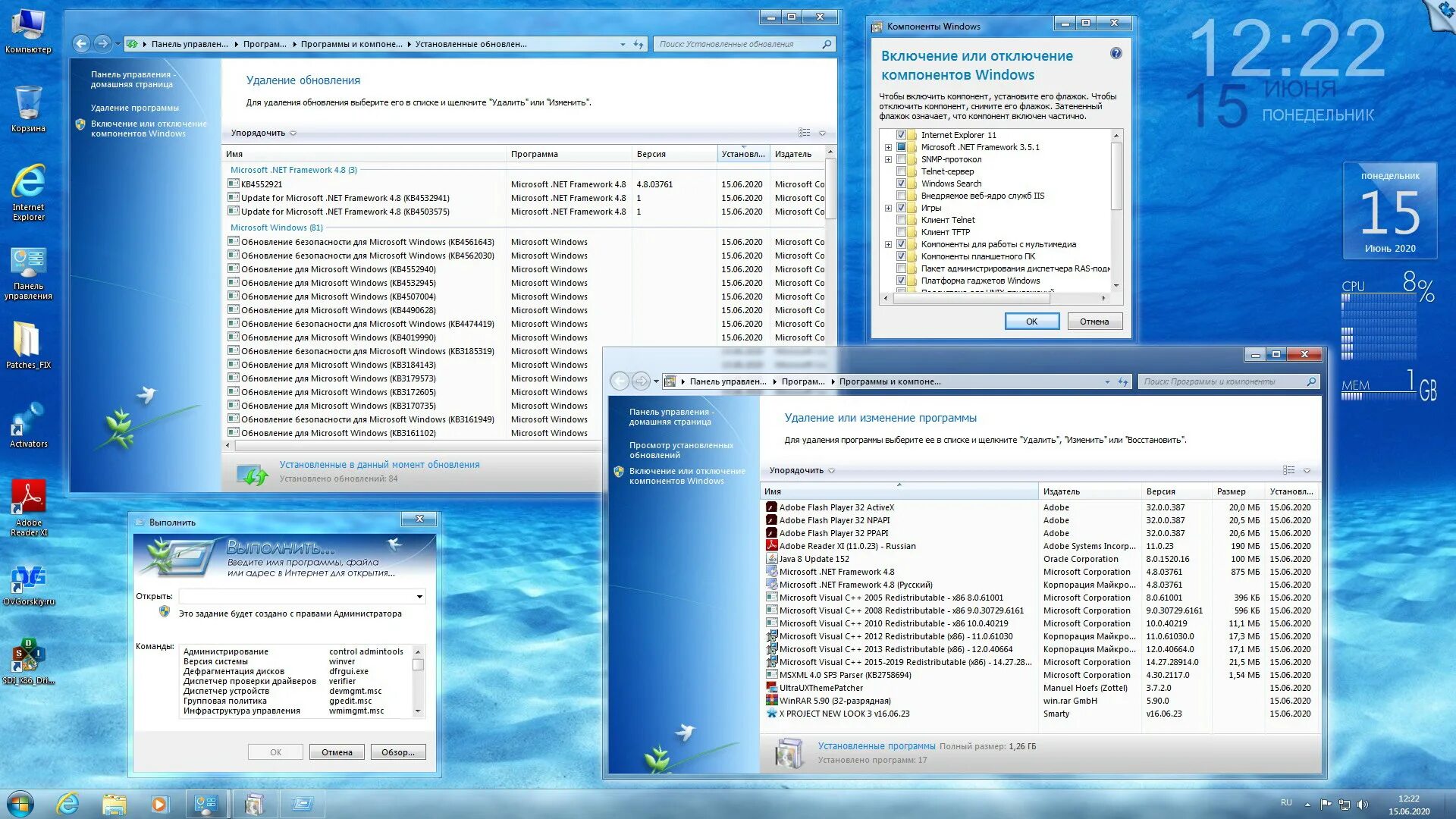The image size is (1456, 819).
Task: Click search magnifier in Программы и компоненты window
Action: 1311,381
